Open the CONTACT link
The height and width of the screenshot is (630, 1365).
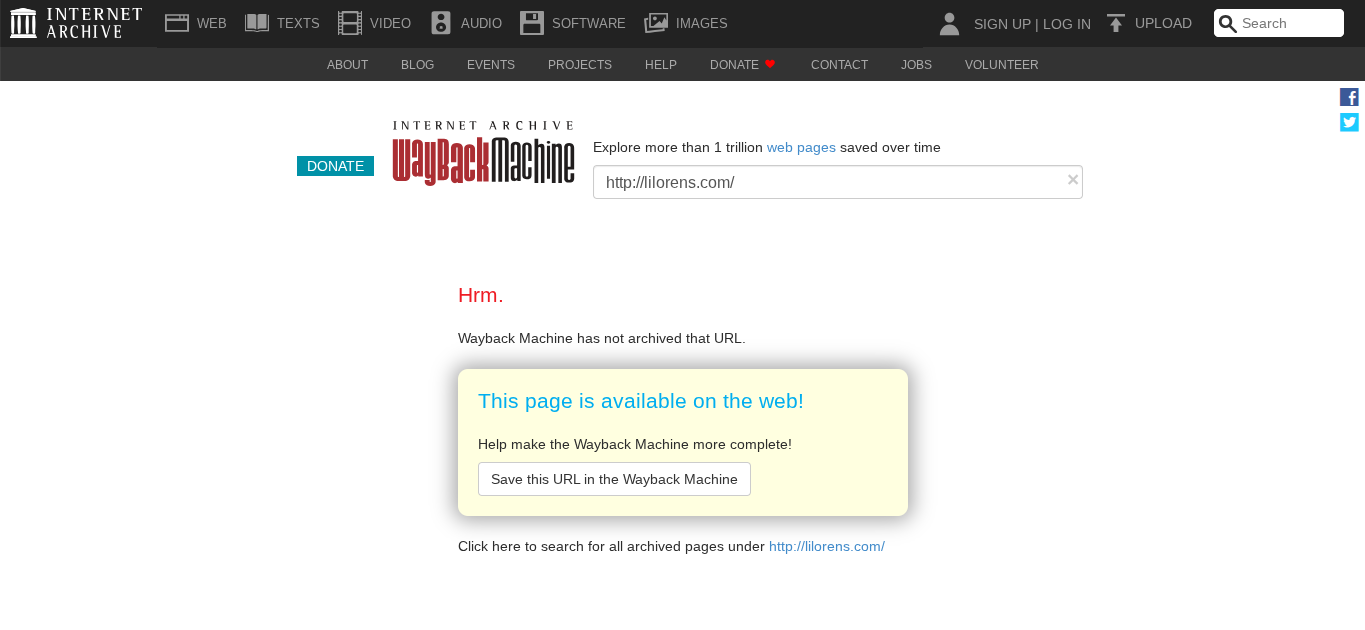coord(839,65)
